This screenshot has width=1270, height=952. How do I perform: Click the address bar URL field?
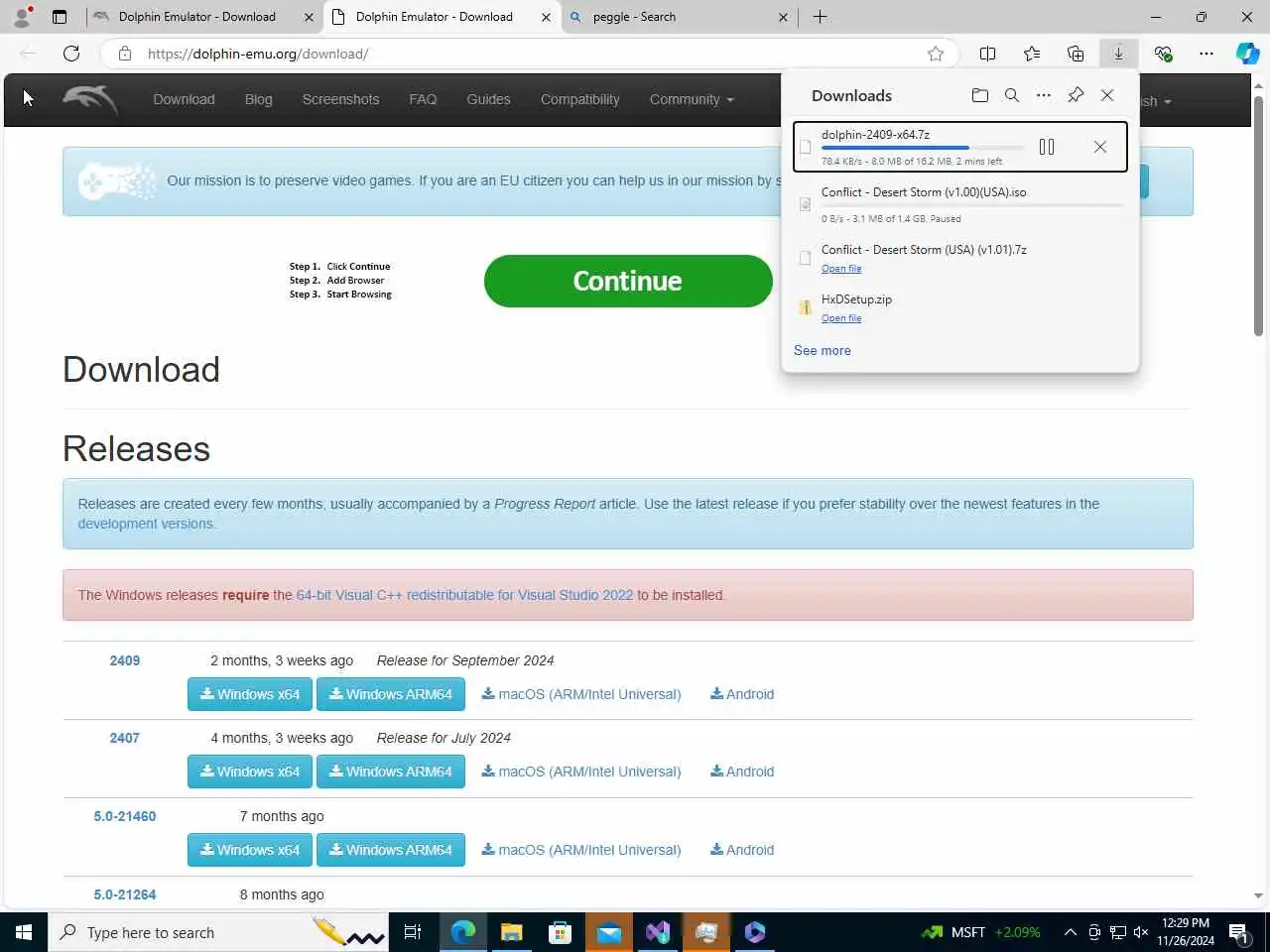[531, 54]
